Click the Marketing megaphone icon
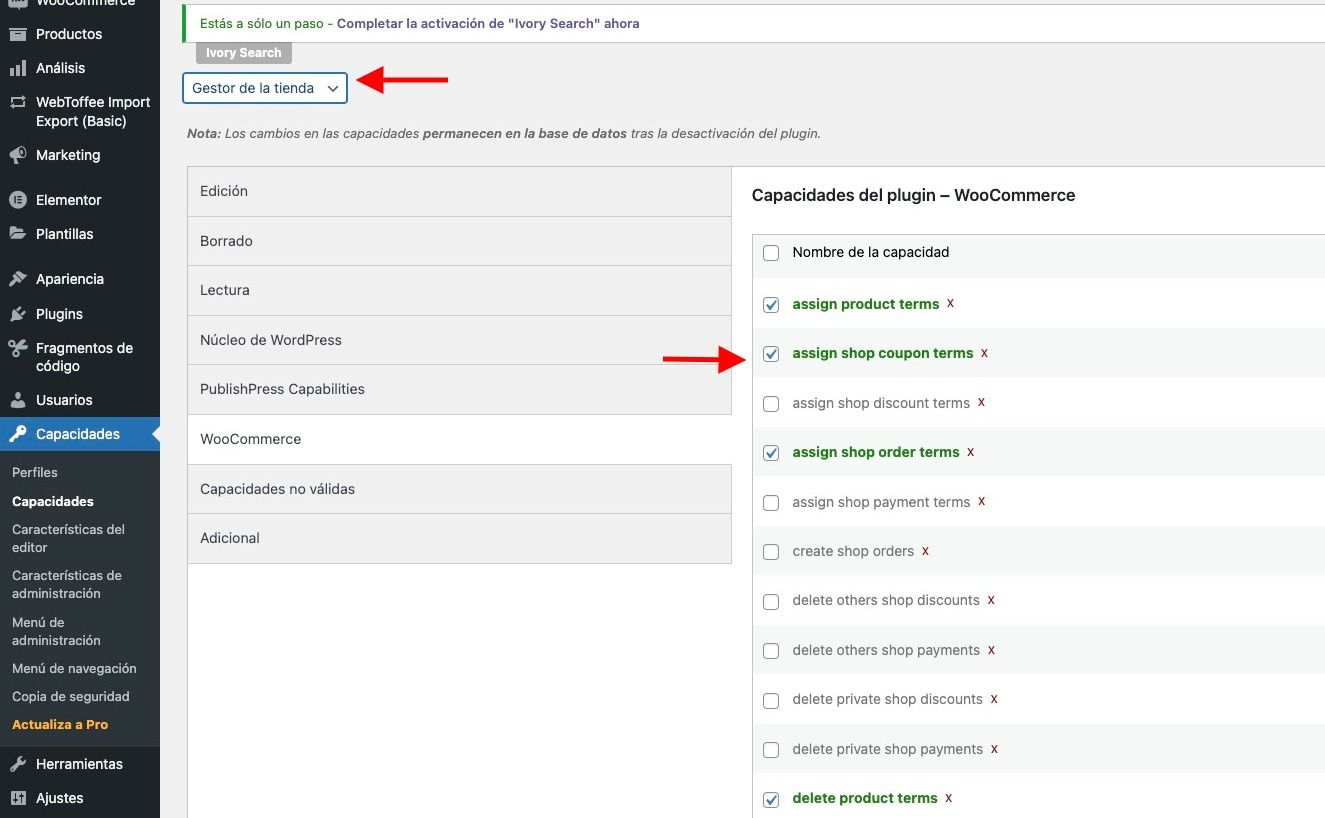Image resolution: width=1325 pixels, height=818 pixels. click(17, 155)
